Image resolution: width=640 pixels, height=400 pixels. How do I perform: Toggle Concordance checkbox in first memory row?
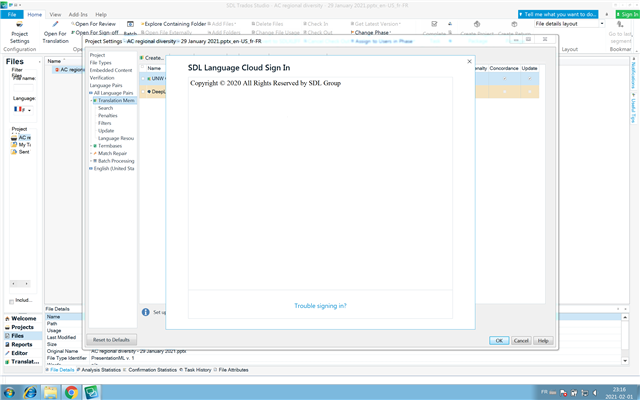[504, 77]
